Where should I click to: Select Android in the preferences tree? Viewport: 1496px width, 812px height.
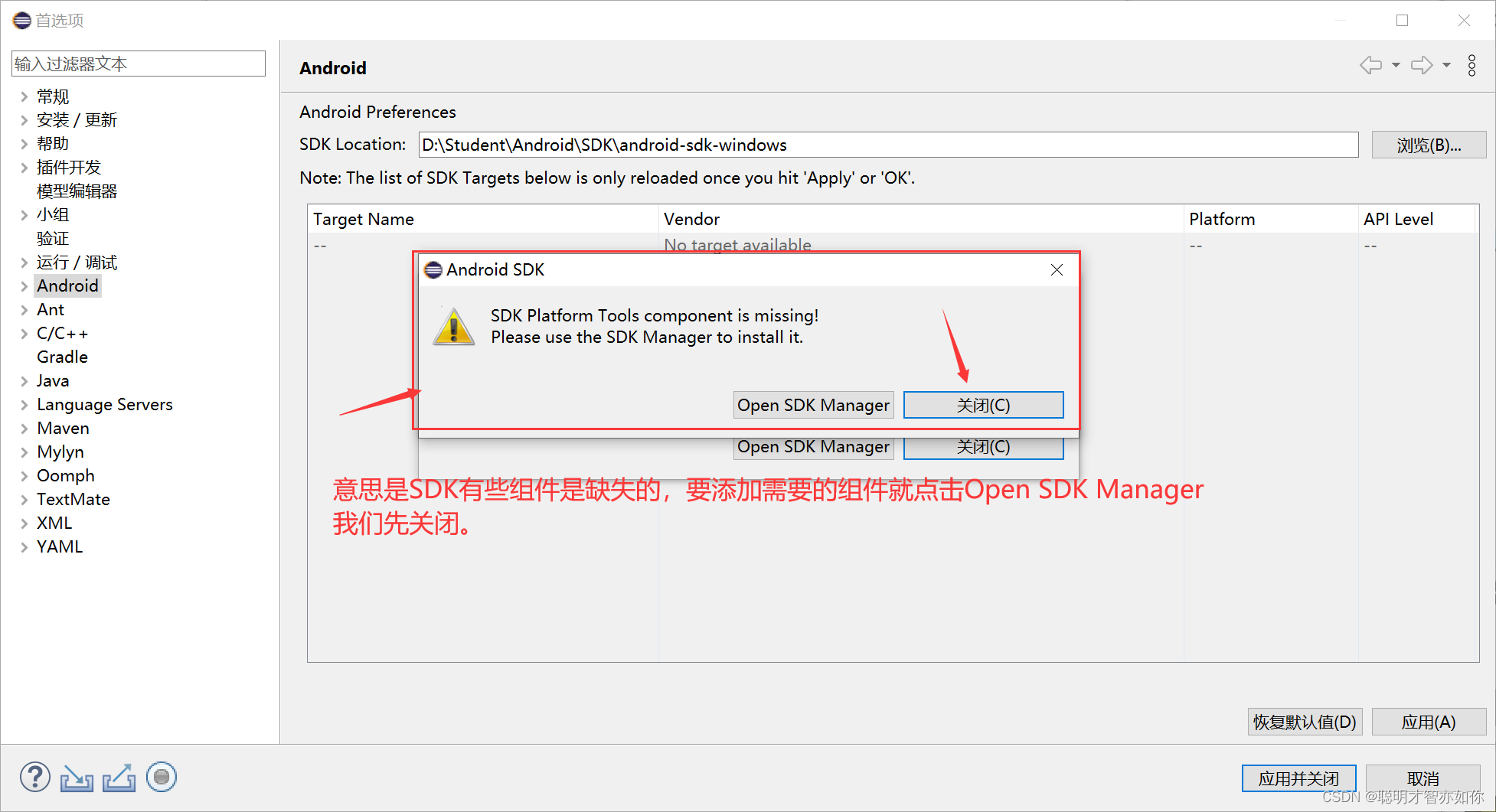[x=67, y=286]
